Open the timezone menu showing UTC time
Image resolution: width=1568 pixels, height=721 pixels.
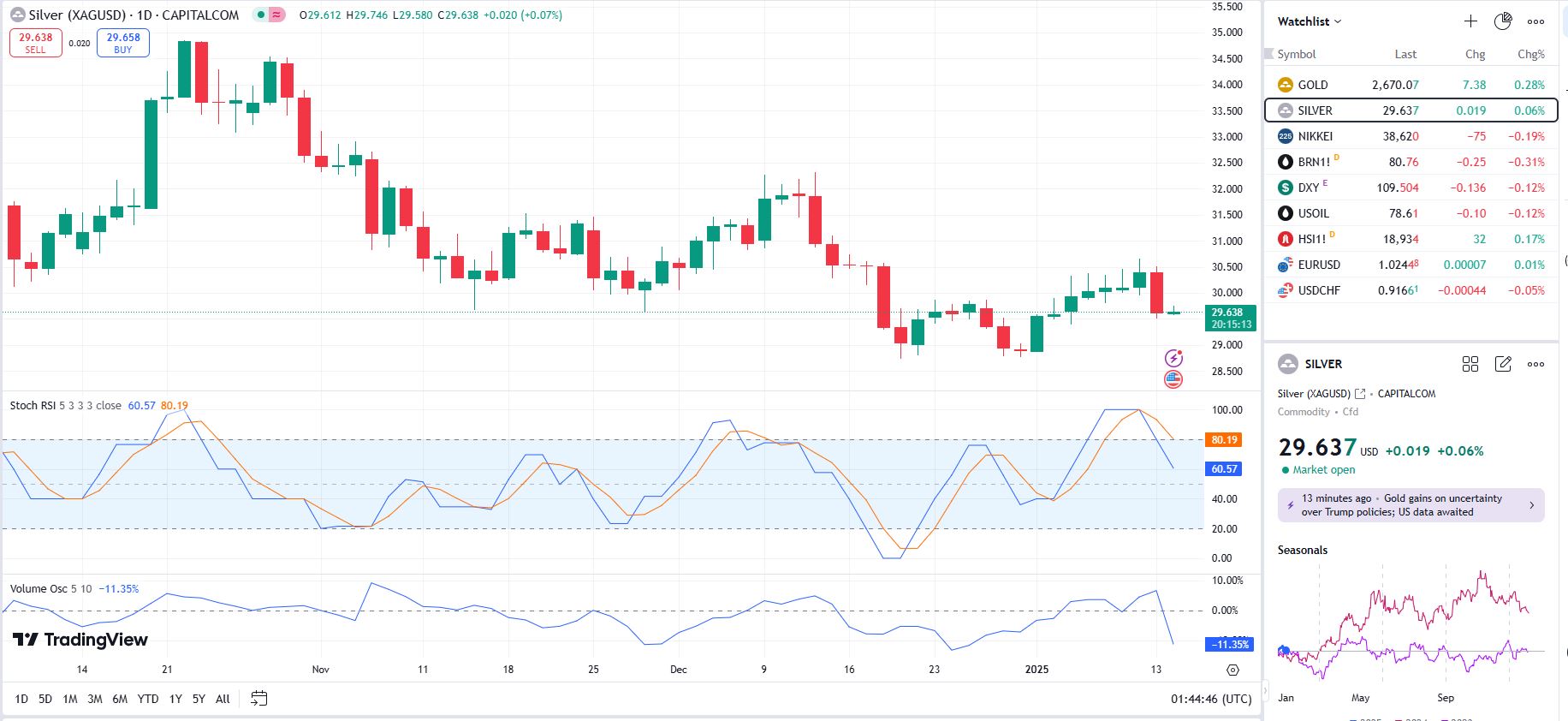click(x=1211, y=699)
